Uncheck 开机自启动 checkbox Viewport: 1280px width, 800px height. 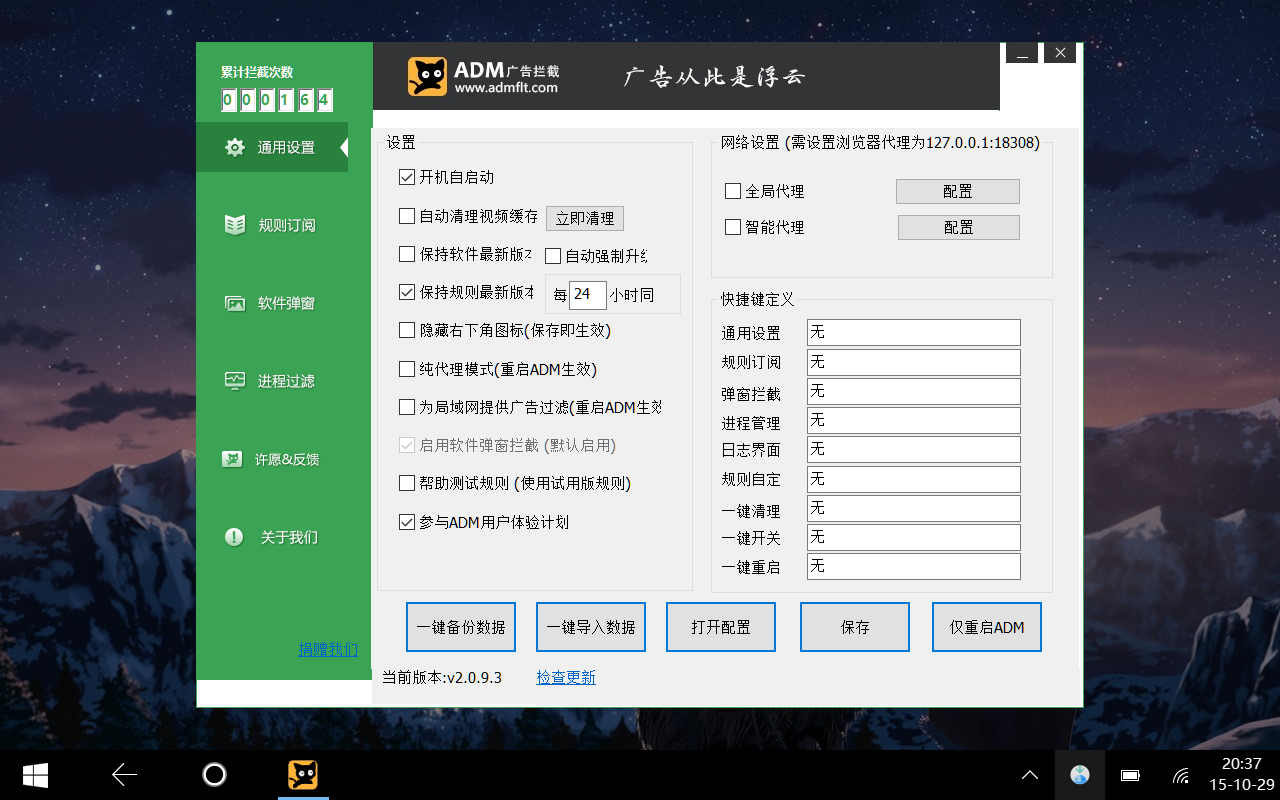(407, 177)
